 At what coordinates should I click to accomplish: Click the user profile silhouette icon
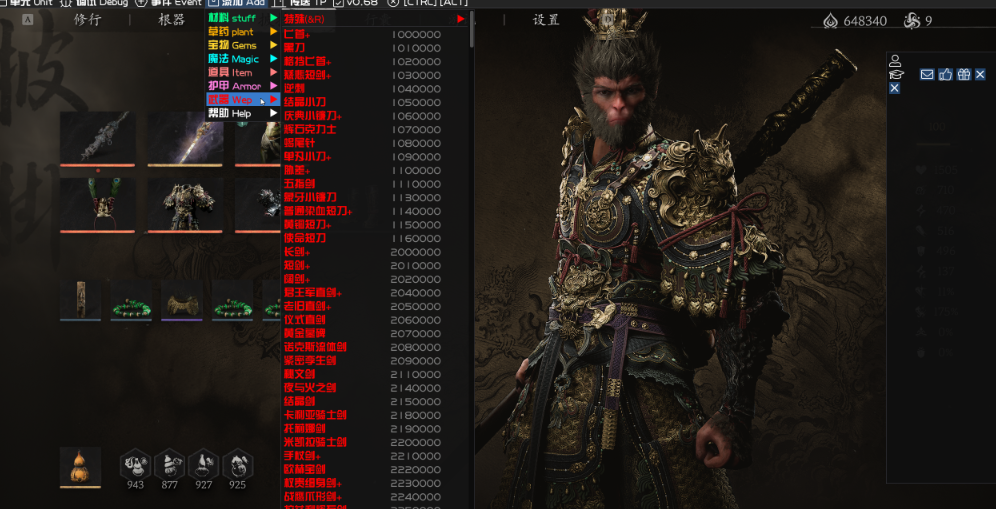[x=895, y=61]
